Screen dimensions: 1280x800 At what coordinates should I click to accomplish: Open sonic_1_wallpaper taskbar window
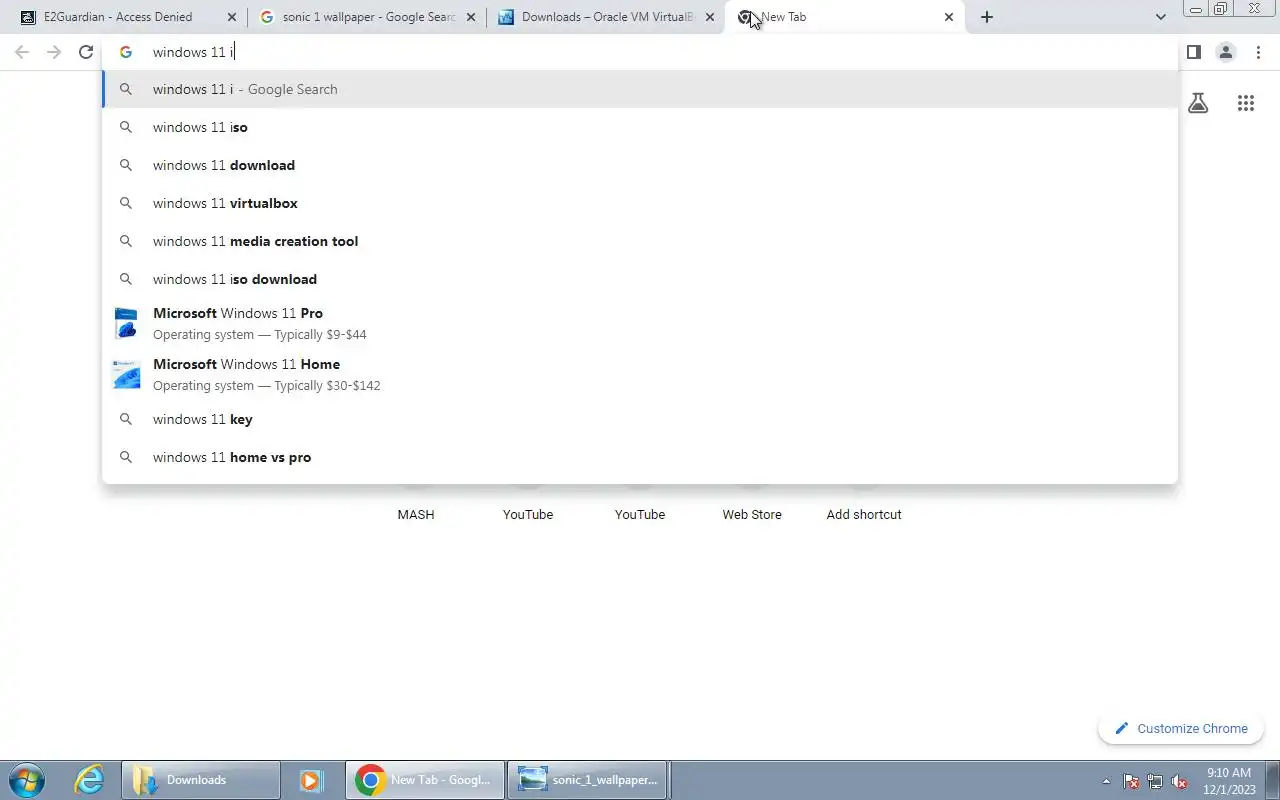[588, 780]
